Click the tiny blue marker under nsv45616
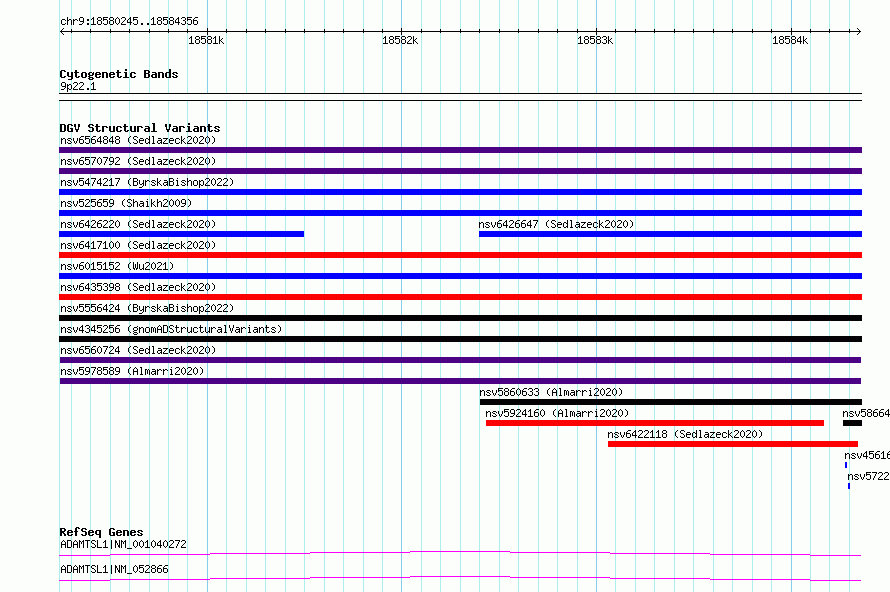 (846, 465)
